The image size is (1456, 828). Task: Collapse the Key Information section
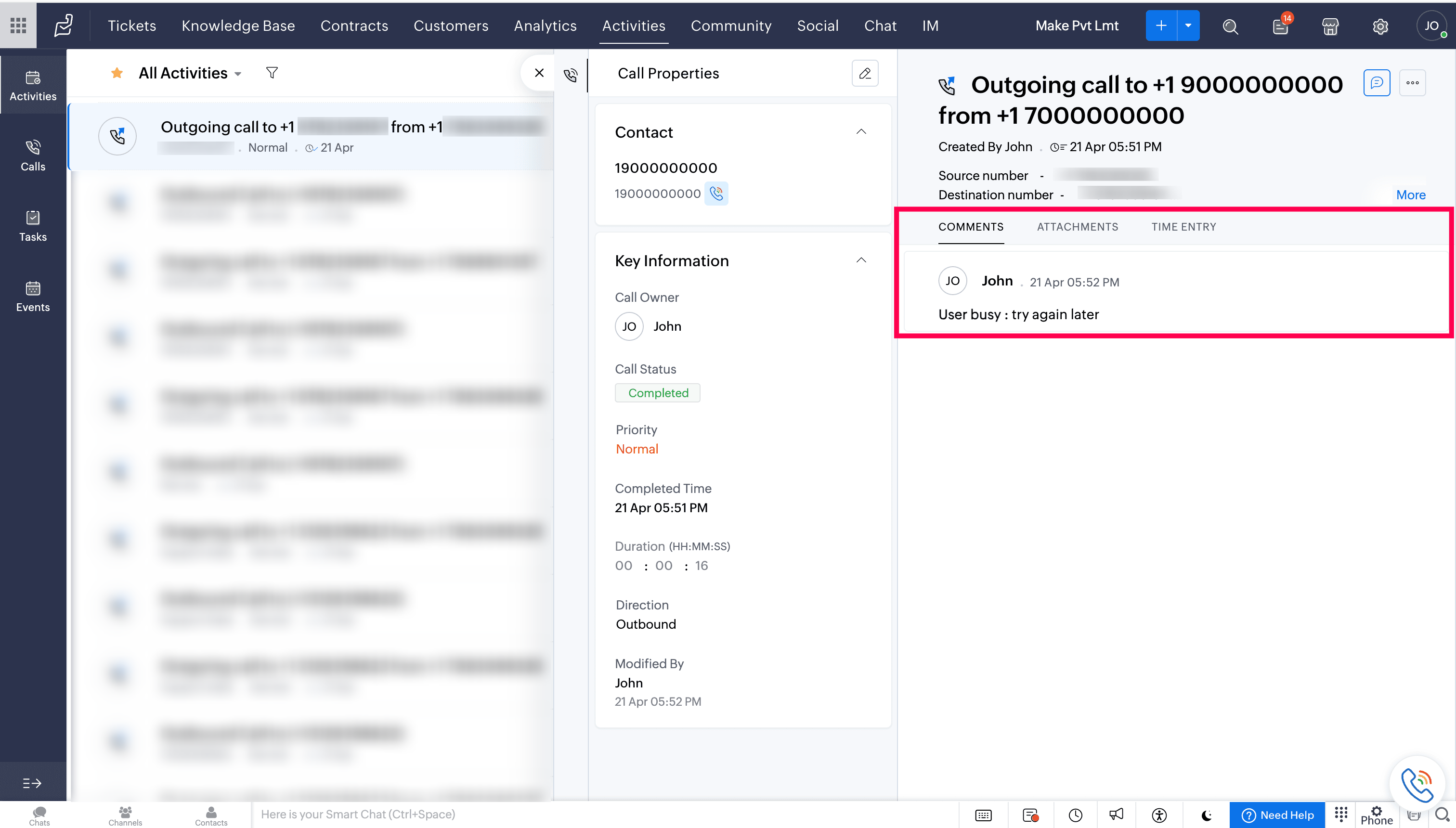point(861,260)
